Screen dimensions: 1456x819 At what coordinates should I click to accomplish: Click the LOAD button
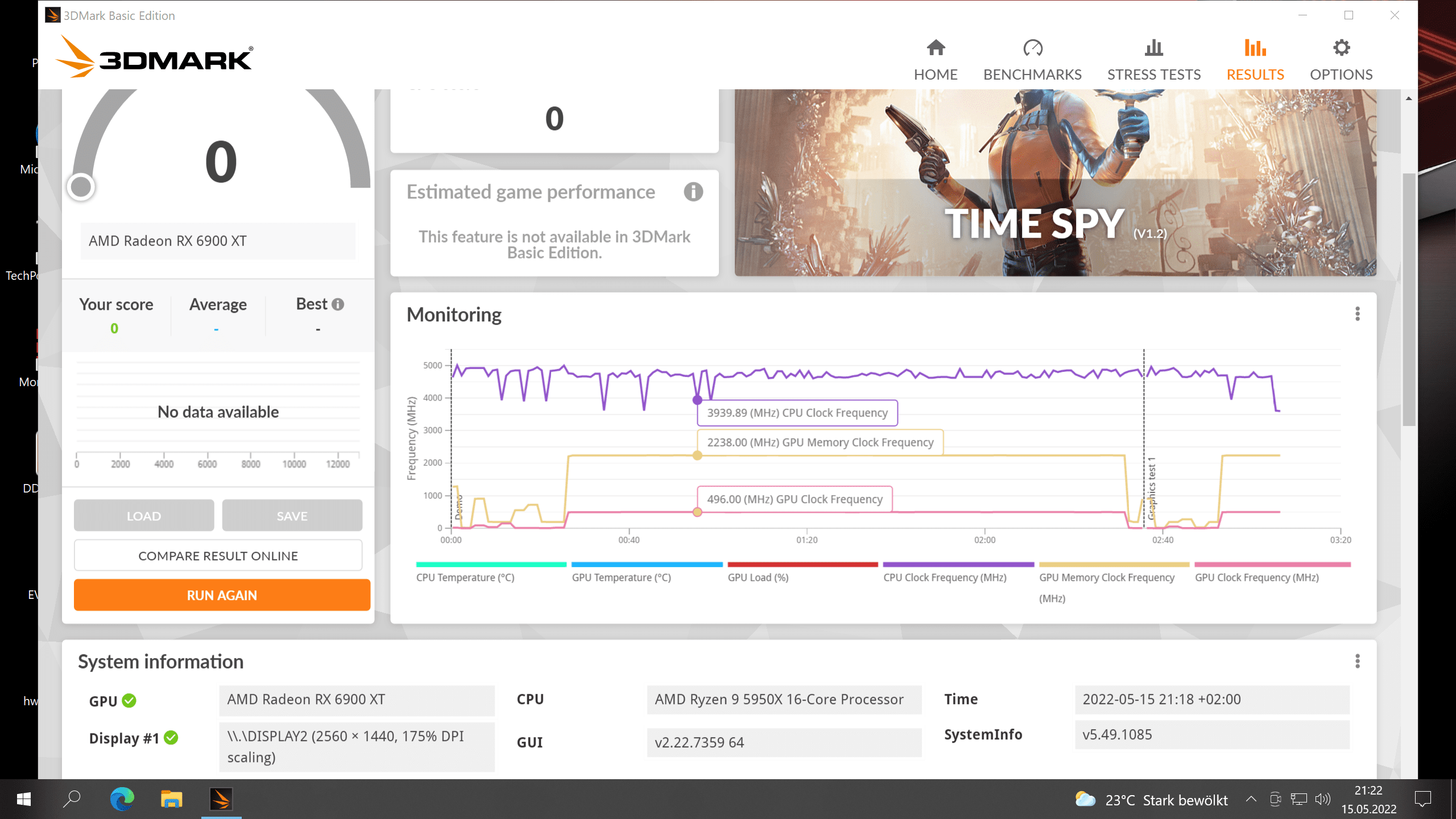pos(144,515)
